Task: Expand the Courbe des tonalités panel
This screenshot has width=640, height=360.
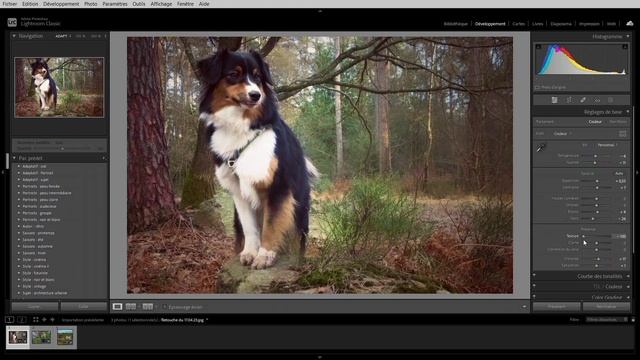Action: 628,276
